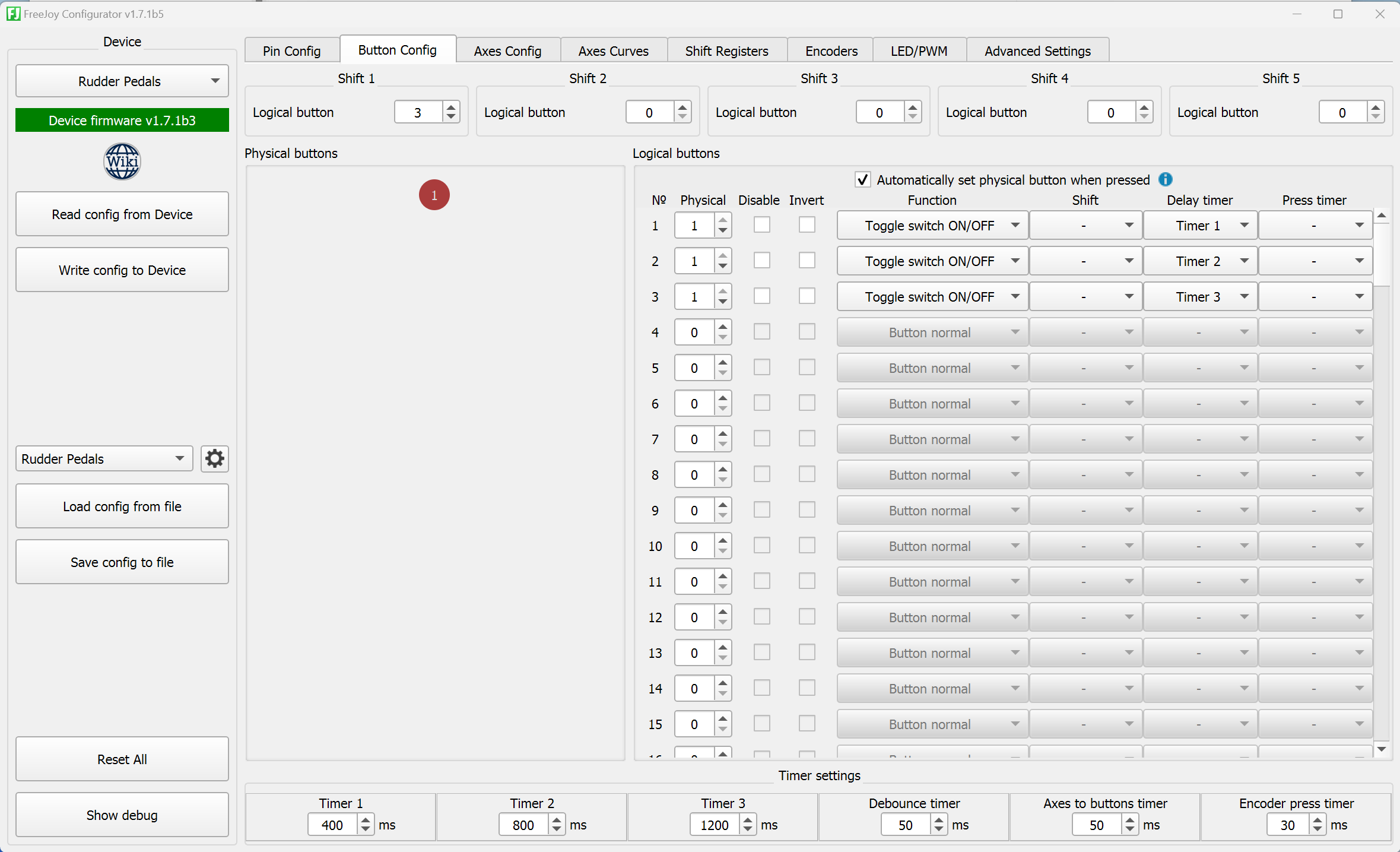The height and width of the screenshot is (852, 1400).
Task: Click the Timer 2 milliseconds input field
Action: point(524,825)
